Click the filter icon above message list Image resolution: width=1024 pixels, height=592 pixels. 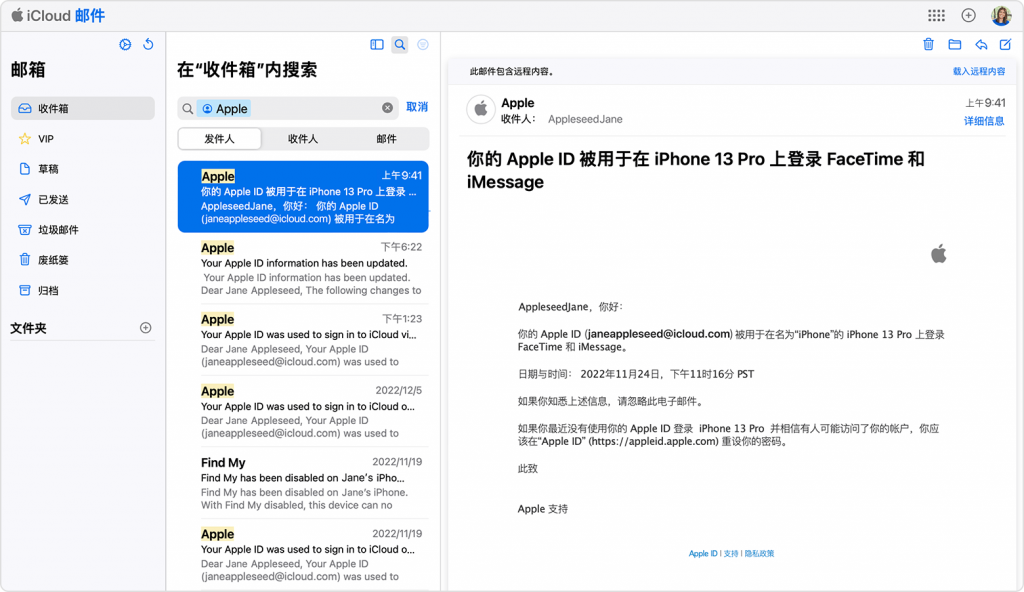tap(423, 44)
